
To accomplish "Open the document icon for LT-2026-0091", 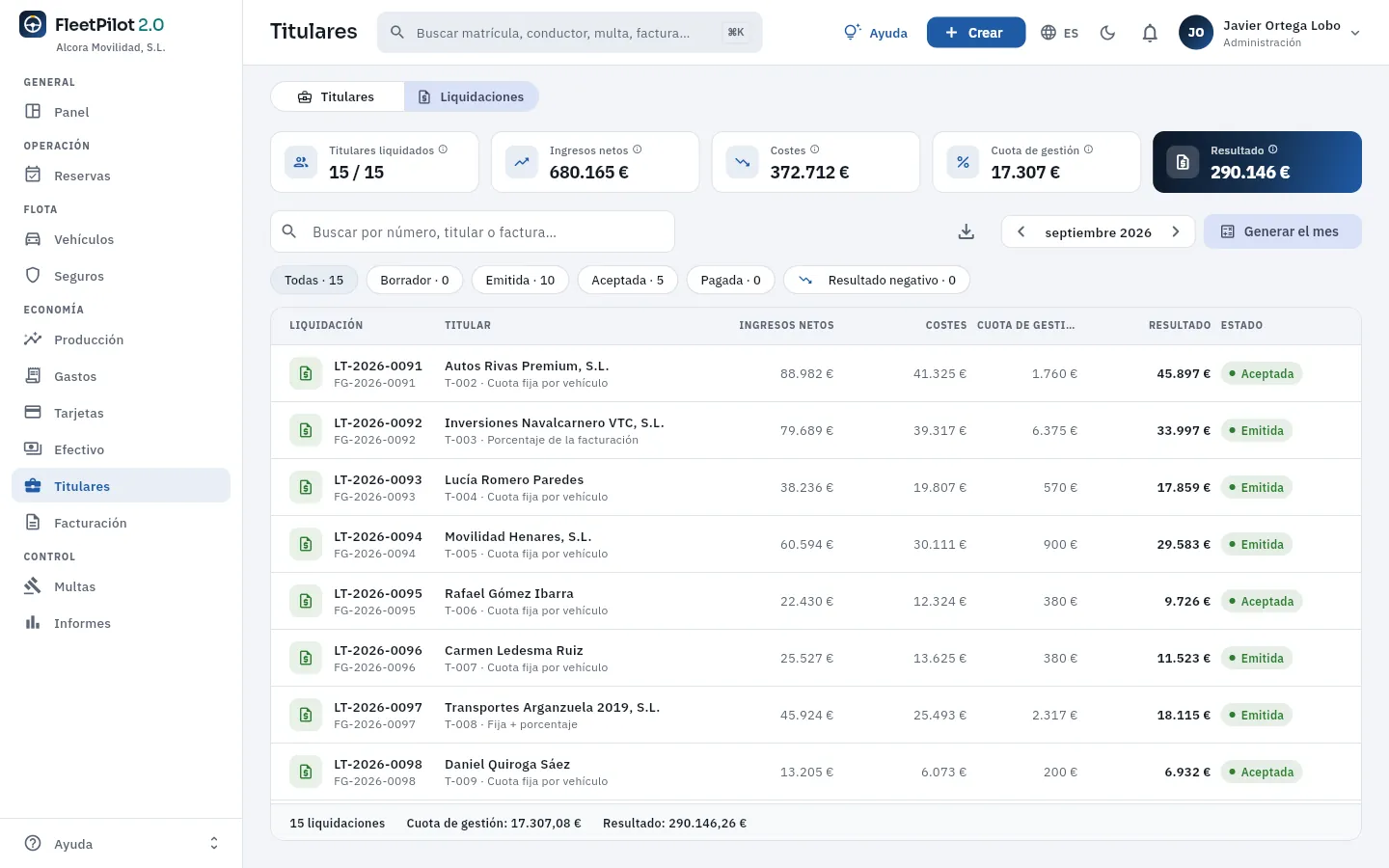I will click(x=306, y=373).
